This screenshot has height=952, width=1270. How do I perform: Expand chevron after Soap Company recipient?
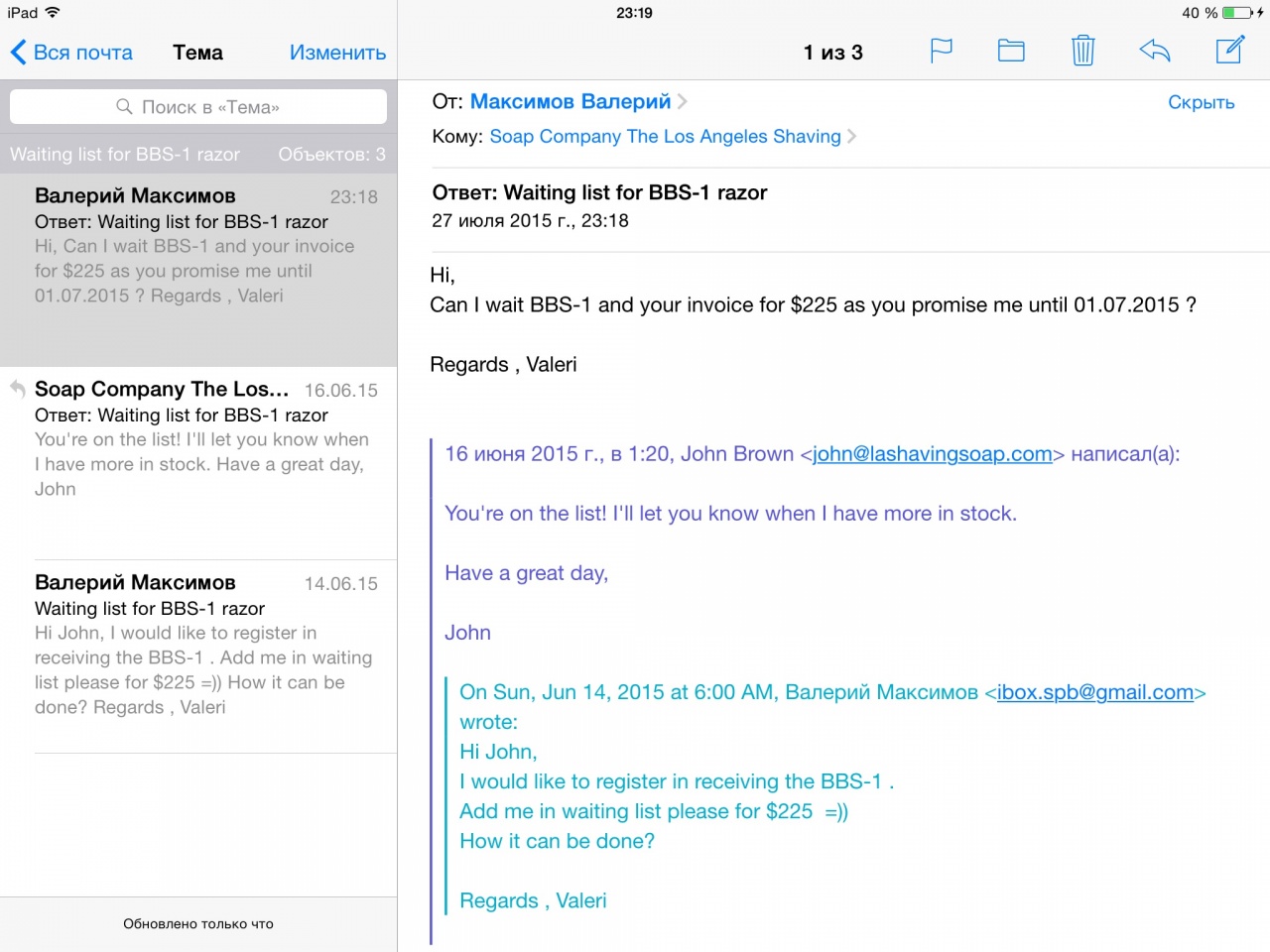(x=851, y=136)
